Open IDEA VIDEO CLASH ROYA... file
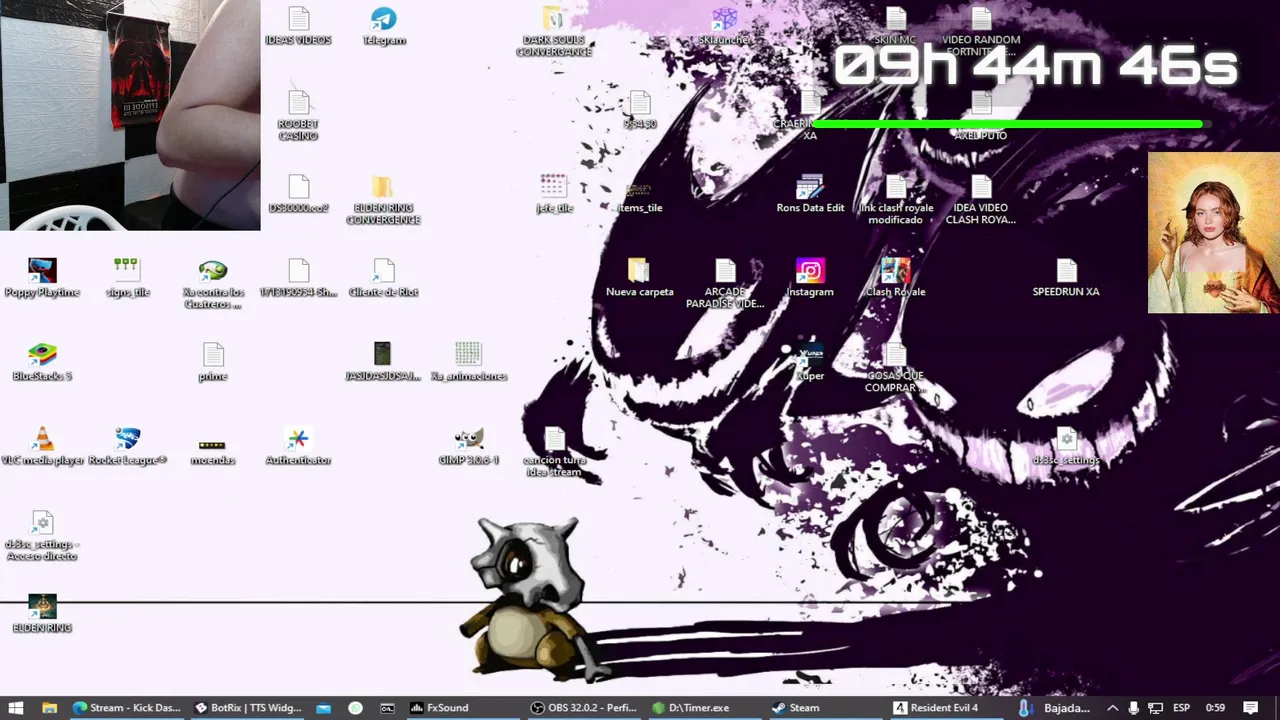This screenshot has height=720, width=1280. coord(981,200)
